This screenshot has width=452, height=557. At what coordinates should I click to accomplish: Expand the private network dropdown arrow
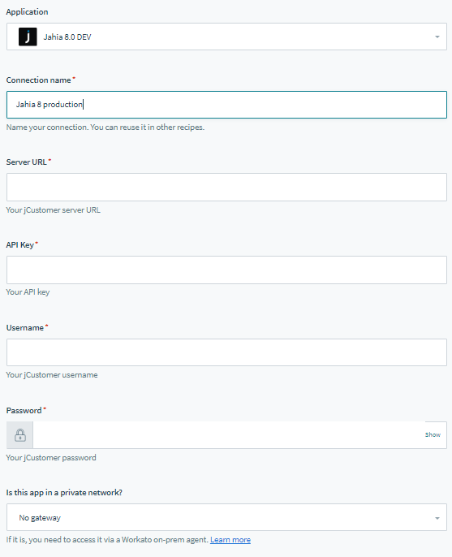437,518
